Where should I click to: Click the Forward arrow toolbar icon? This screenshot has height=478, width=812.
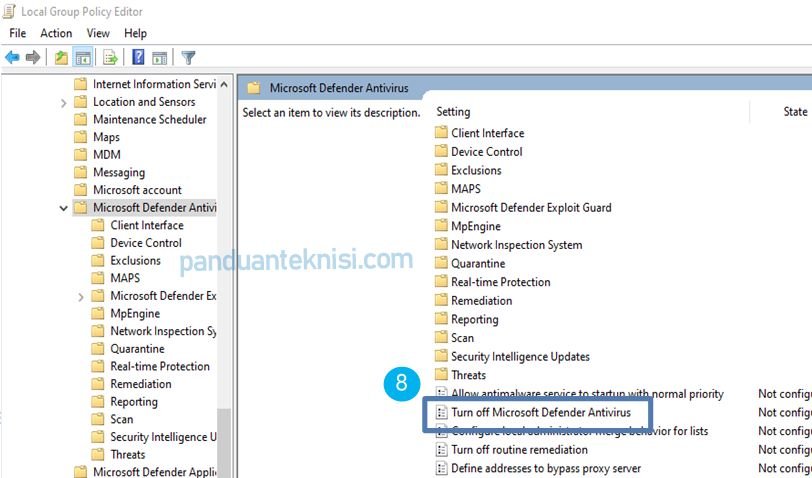coord(33,57)
